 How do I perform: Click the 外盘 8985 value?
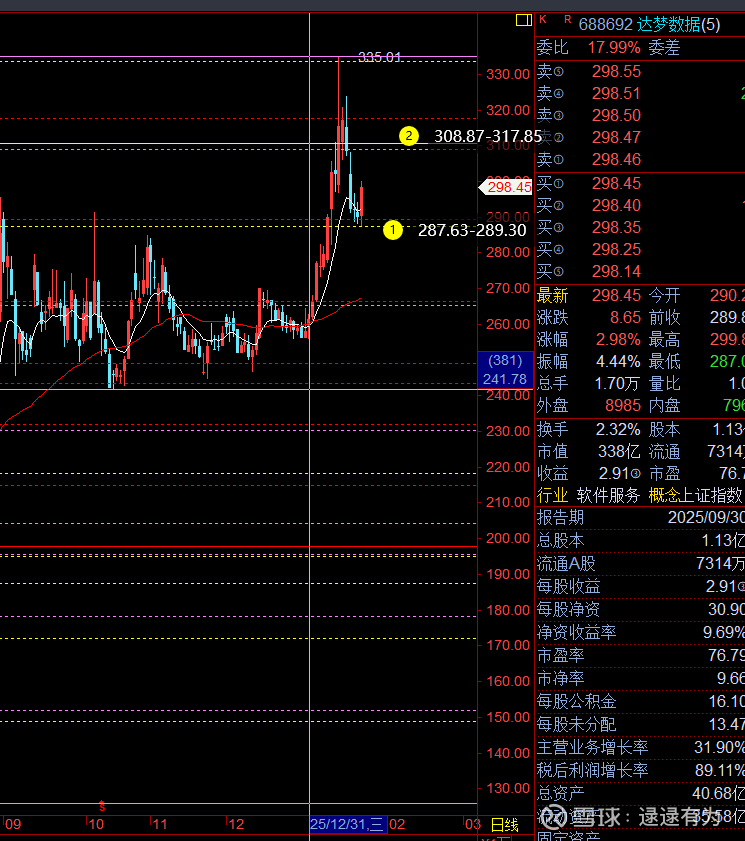pyautogui.click(x=623, y=405)
